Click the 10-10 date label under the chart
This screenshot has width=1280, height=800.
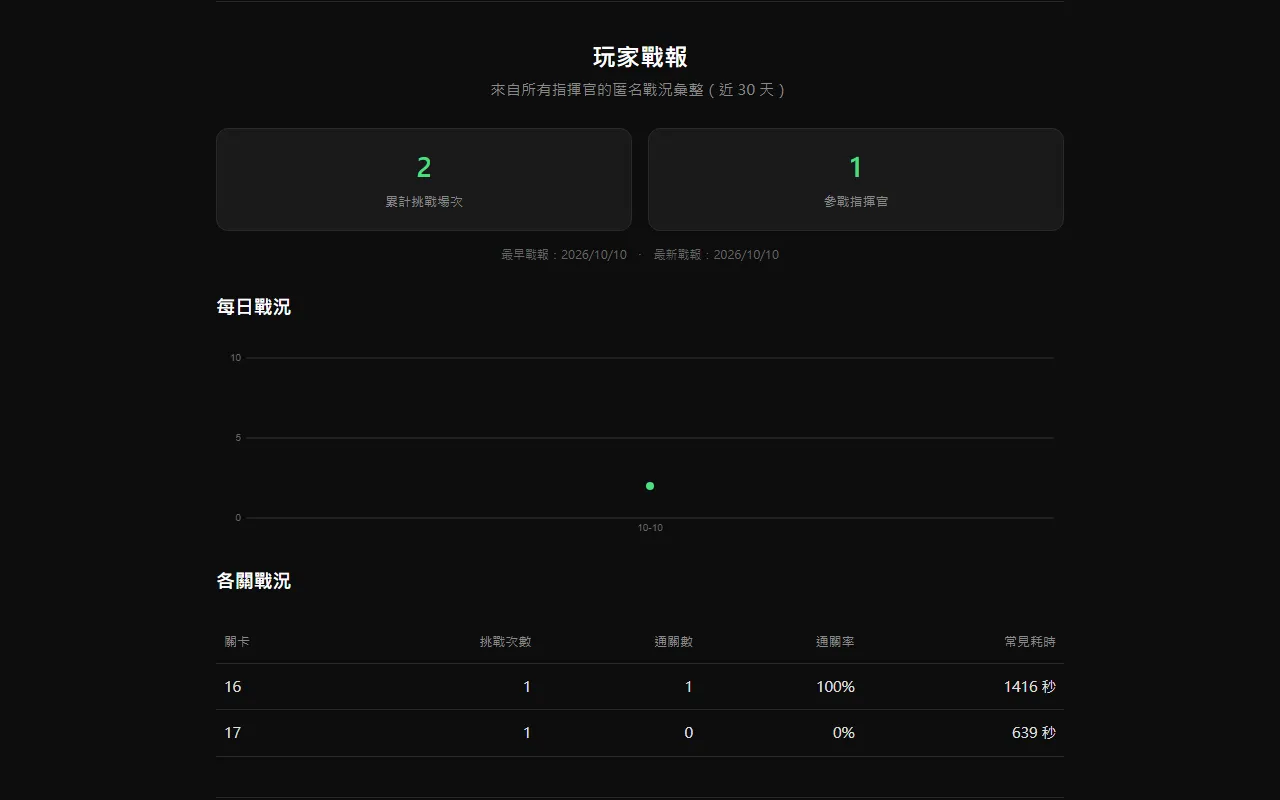pyautogui.click(x=650, y=528)
